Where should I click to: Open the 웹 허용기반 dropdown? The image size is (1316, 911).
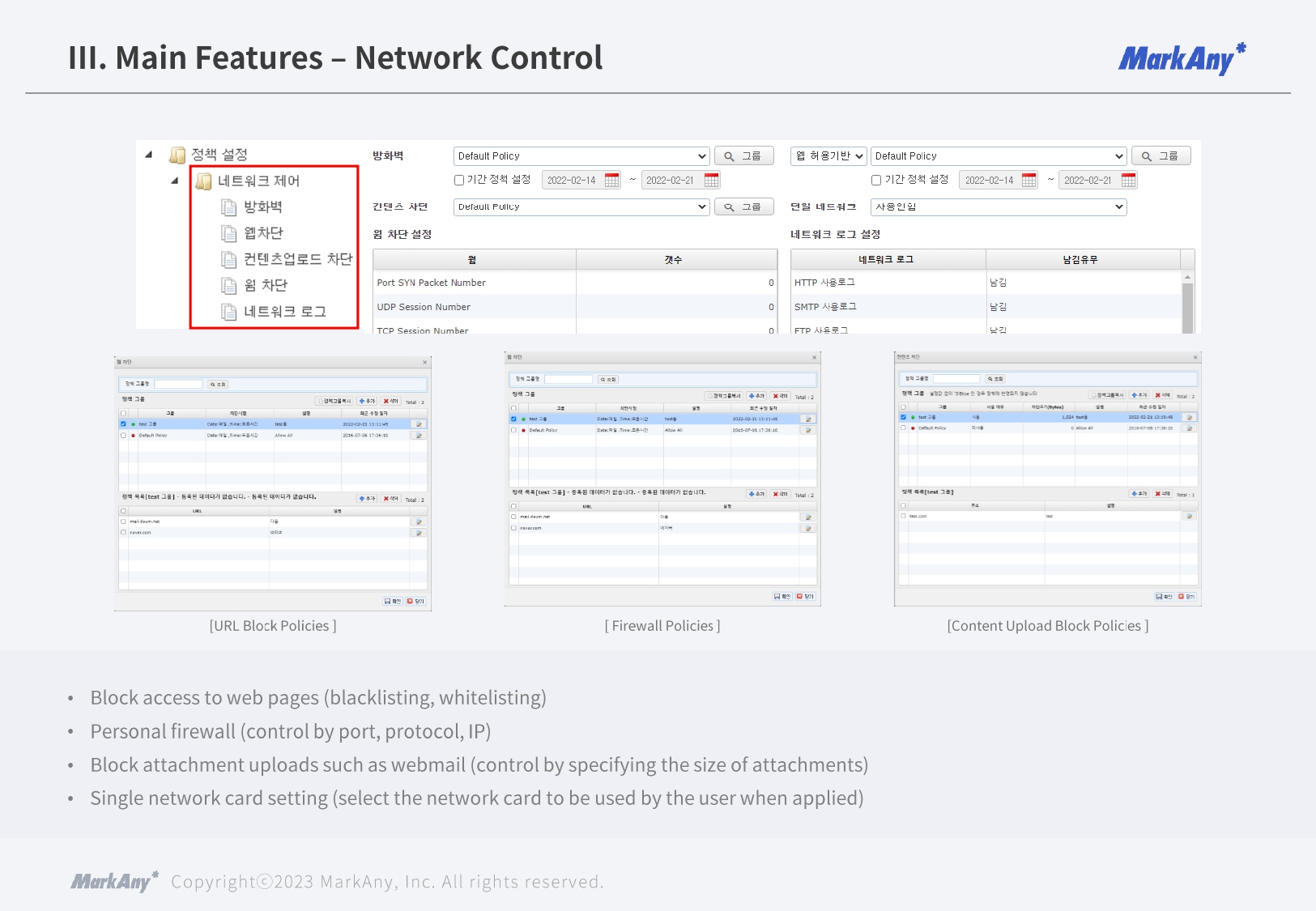(828, 156)
